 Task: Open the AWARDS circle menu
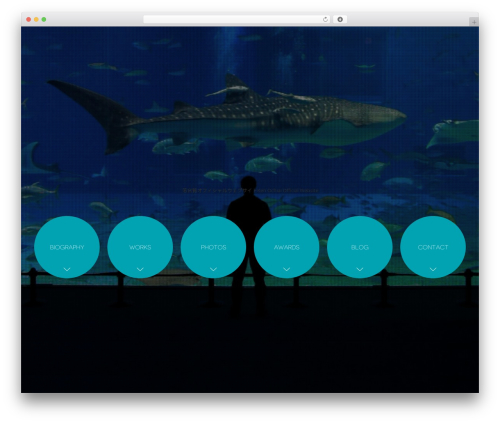286,247
